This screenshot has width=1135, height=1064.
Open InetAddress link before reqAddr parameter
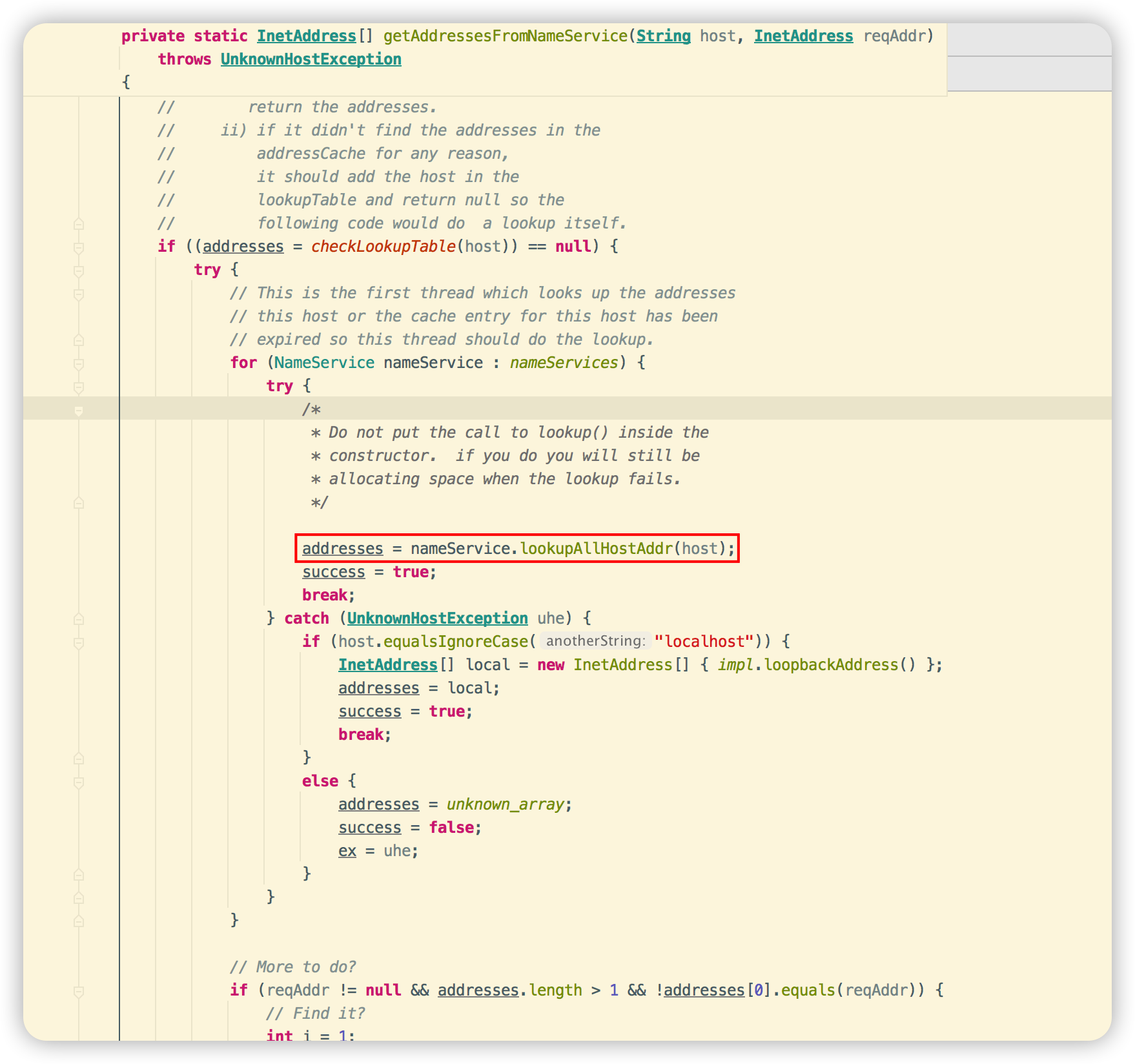[x=803, y=36]
